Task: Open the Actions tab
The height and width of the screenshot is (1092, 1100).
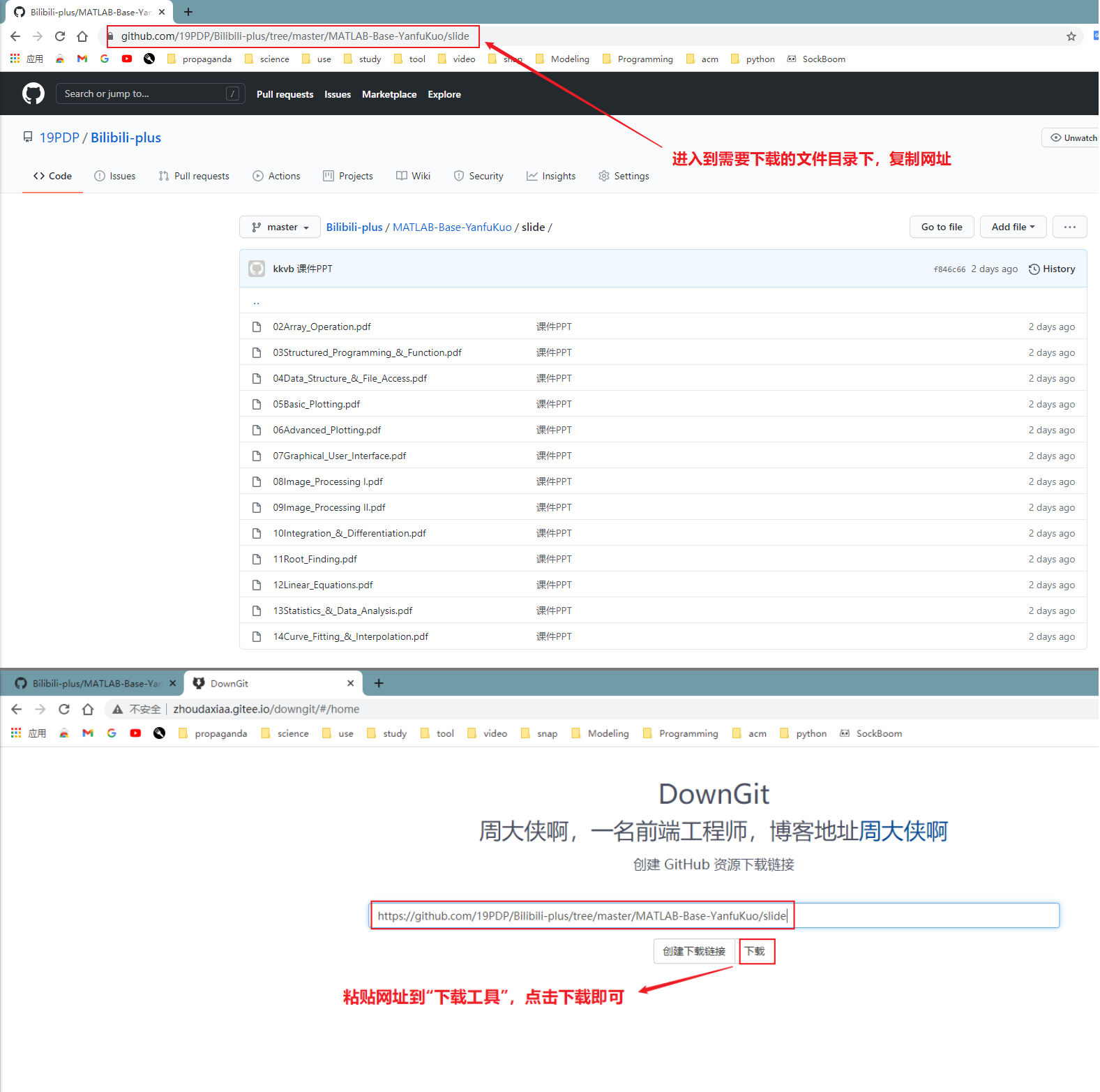Action: click(x=276, y=176)
